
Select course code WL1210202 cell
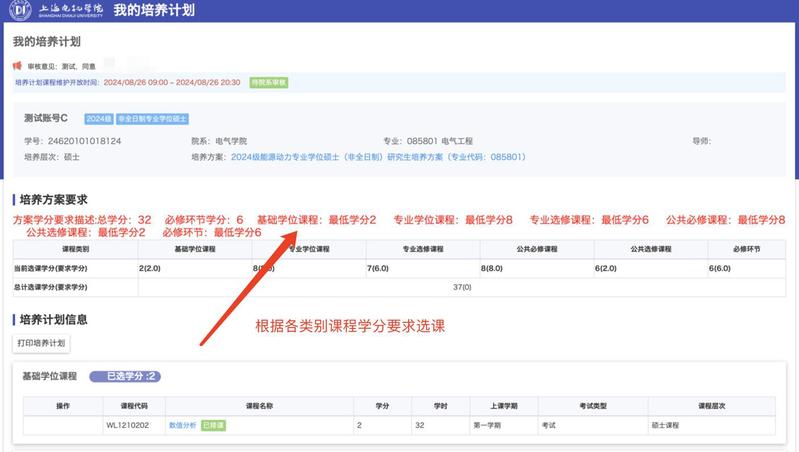tap(128, 426)
